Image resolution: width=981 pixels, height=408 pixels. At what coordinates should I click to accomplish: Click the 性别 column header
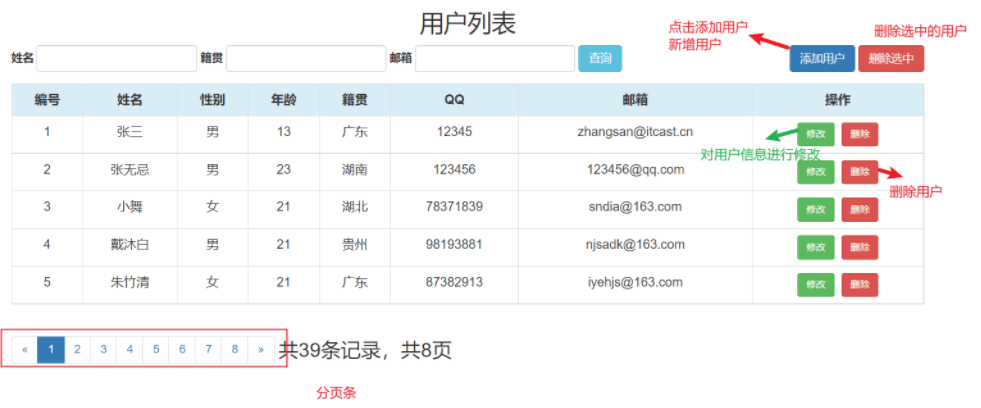coord(213,99)
